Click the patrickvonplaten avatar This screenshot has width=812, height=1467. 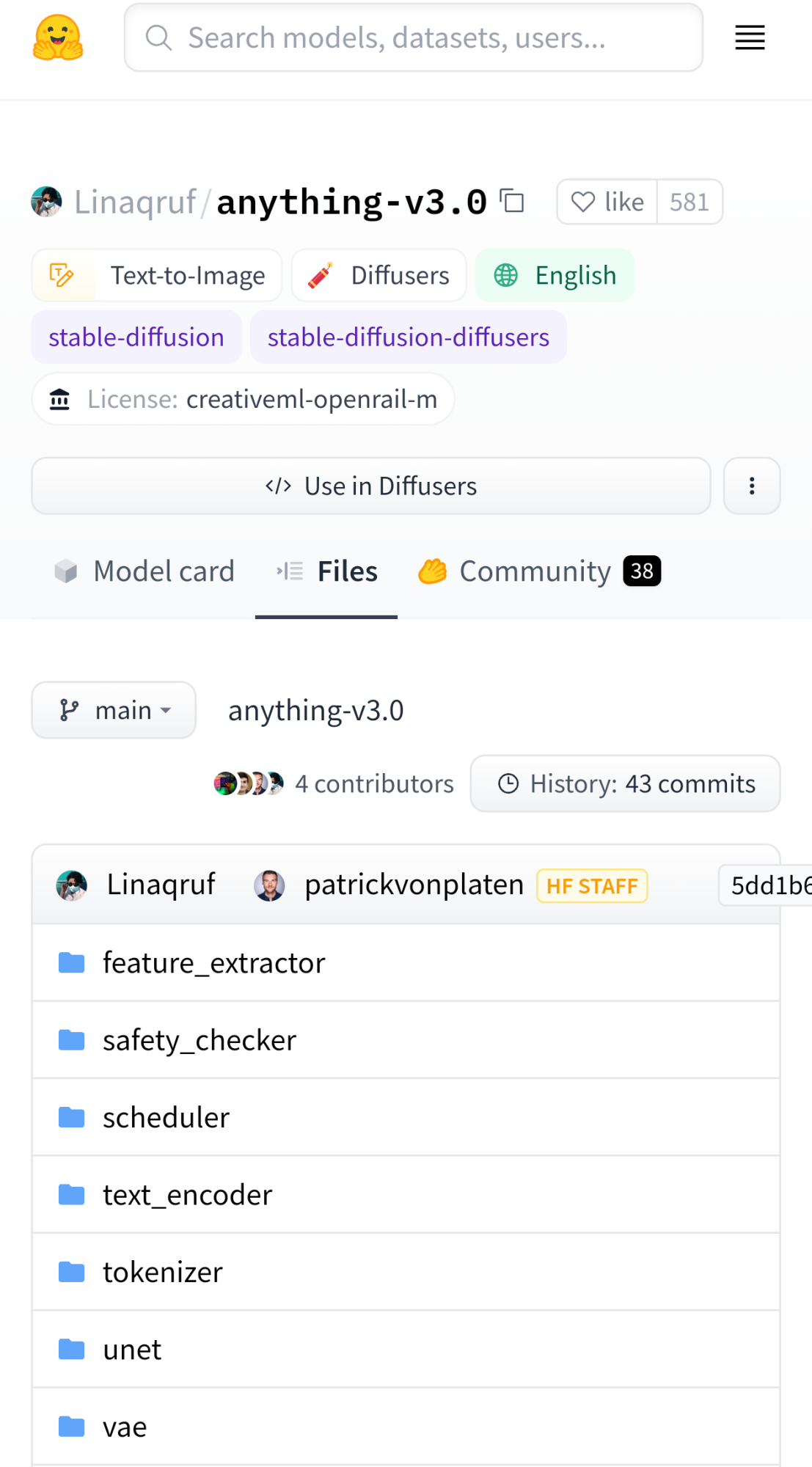[x=269, y=885]
